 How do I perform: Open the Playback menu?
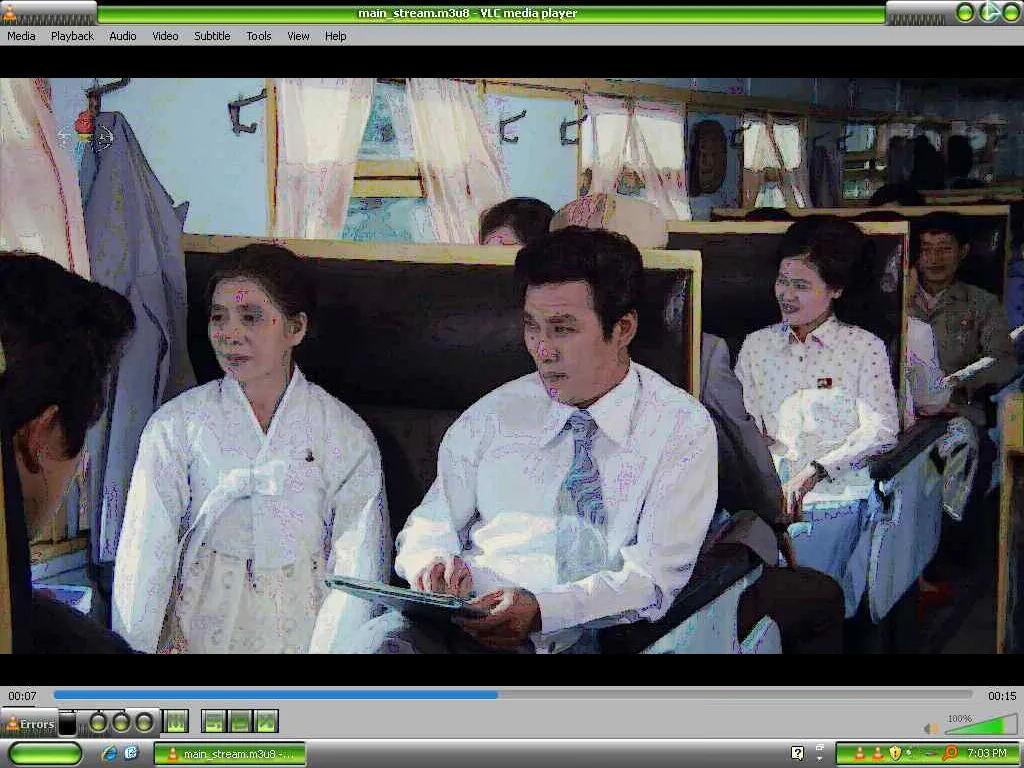coord(72,36)
